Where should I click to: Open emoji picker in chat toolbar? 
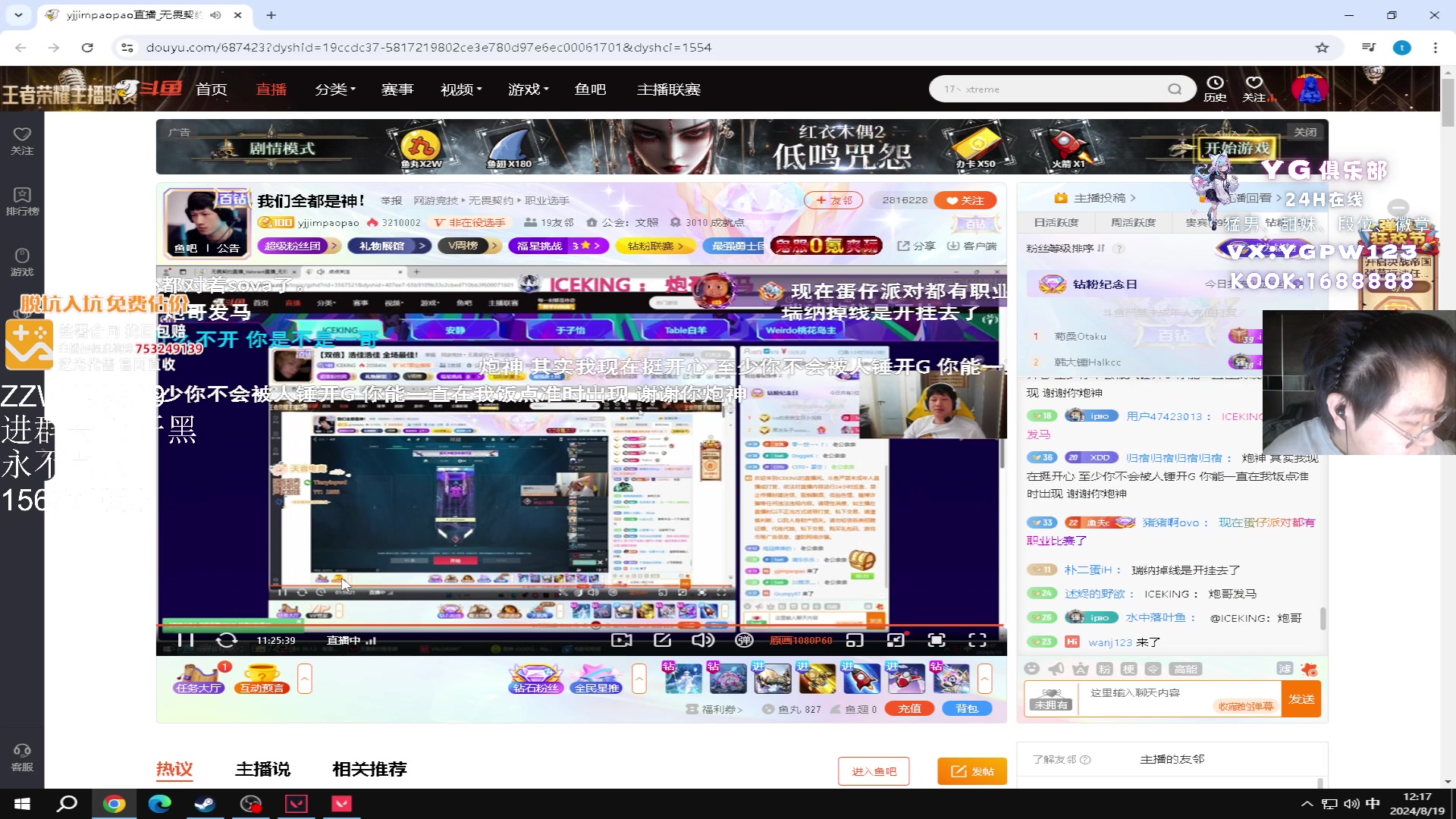click(1031, 668)
